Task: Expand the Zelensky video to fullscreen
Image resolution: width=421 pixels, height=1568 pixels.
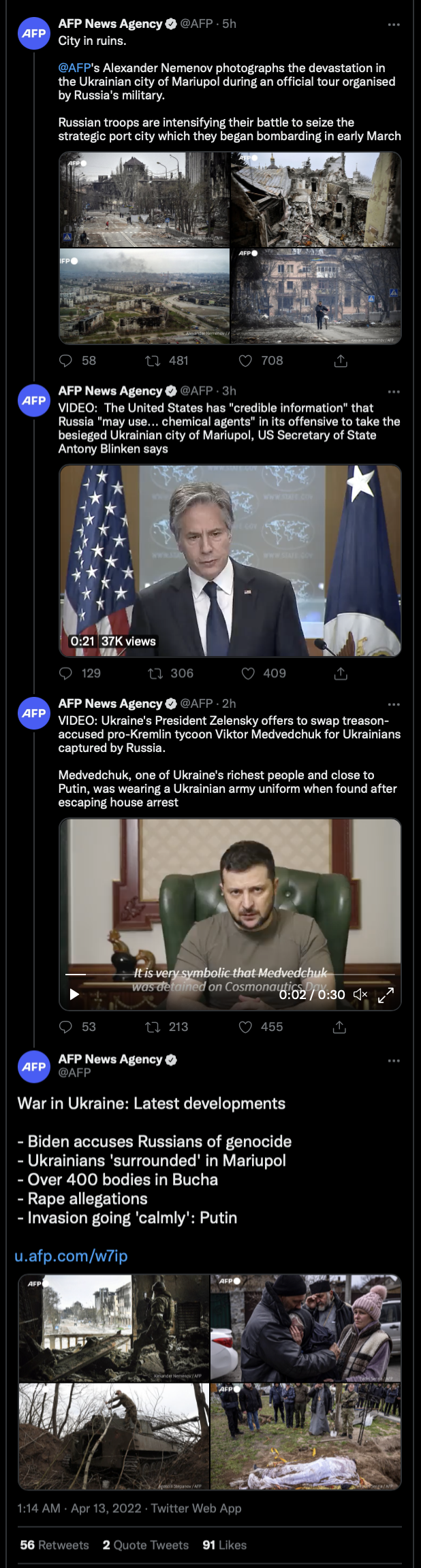Action: 386,994
